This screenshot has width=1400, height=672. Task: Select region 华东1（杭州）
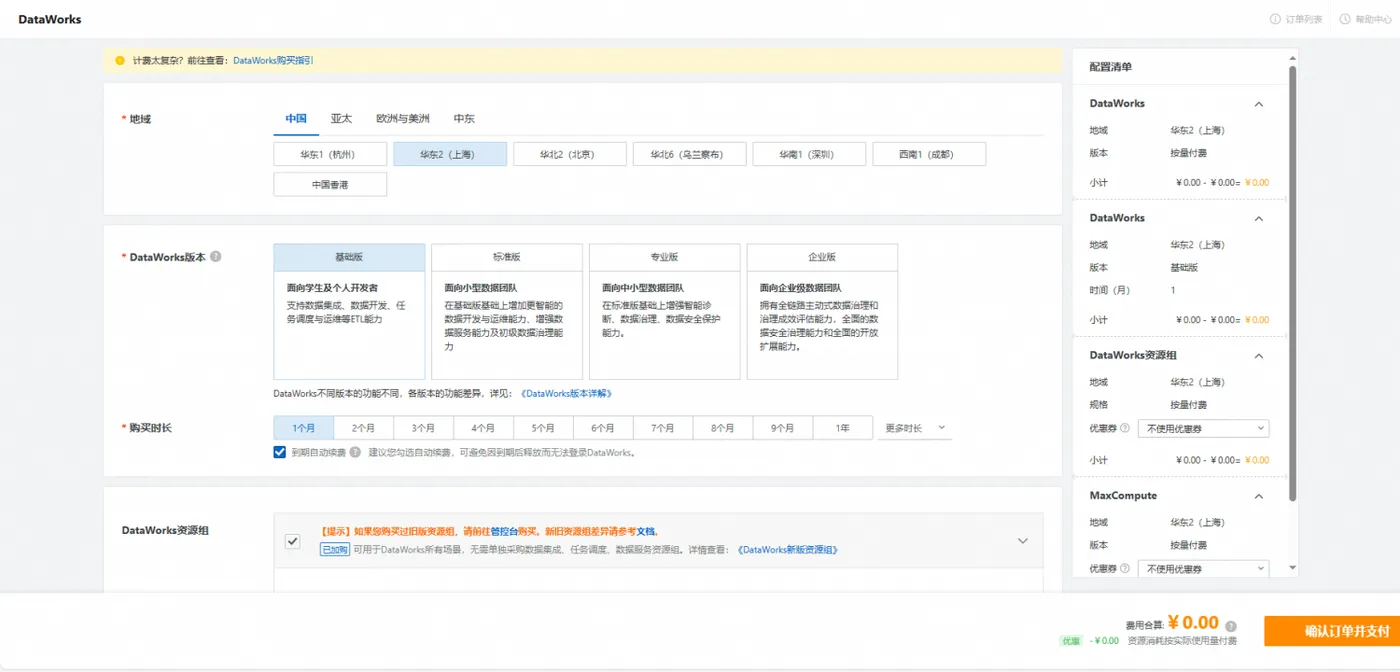pos(330,154)
